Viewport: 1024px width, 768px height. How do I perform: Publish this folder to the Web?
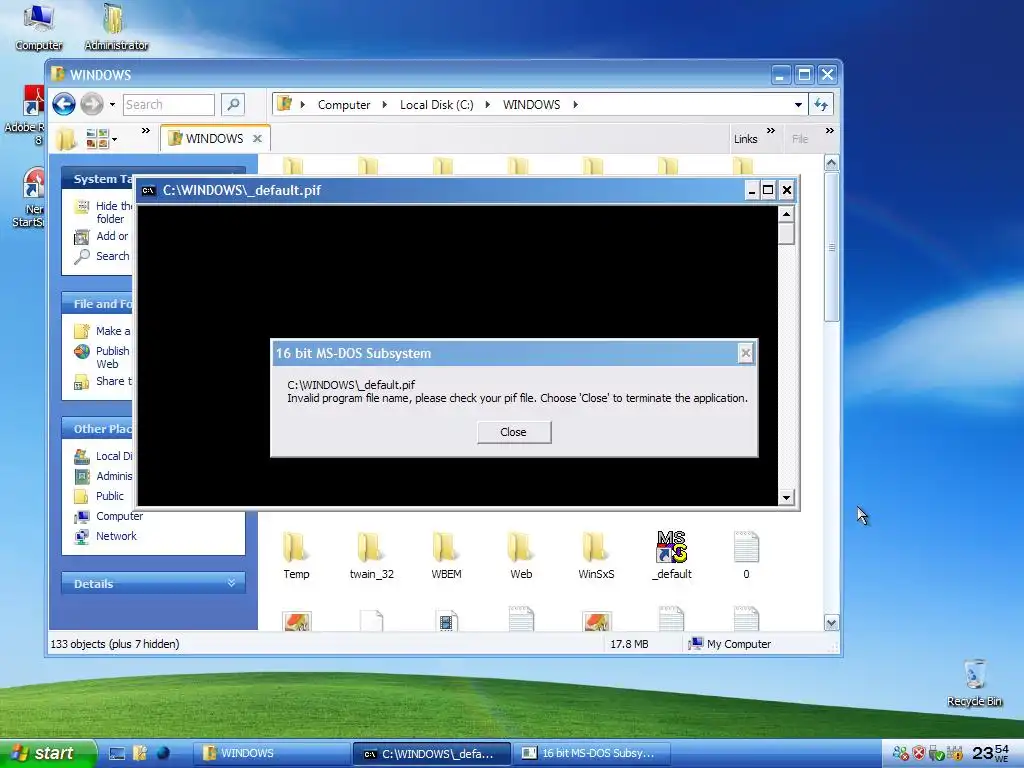(x=103, y=357)
